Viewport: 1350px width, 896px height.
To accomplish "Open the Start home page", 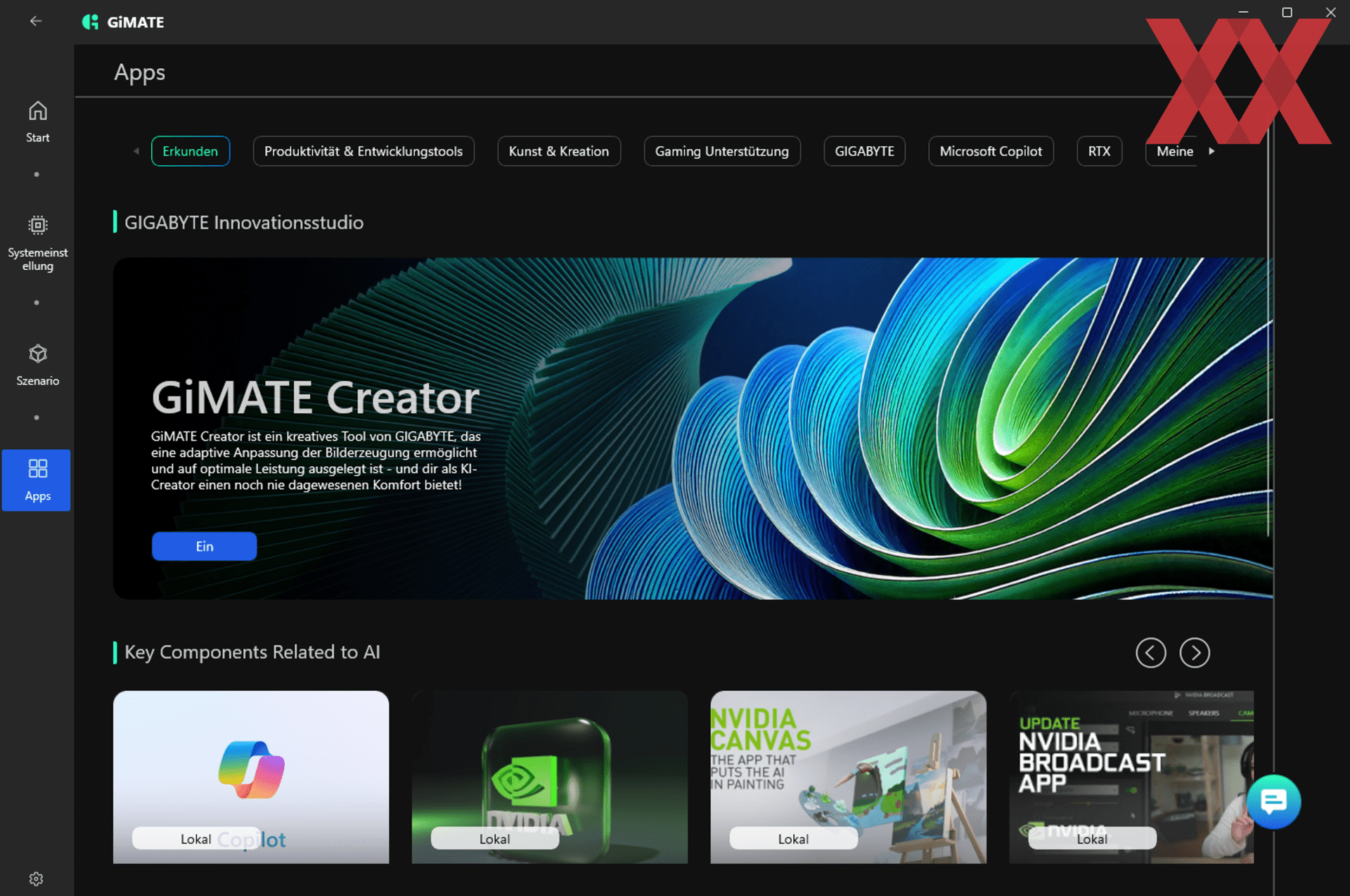I will point(37,122).
